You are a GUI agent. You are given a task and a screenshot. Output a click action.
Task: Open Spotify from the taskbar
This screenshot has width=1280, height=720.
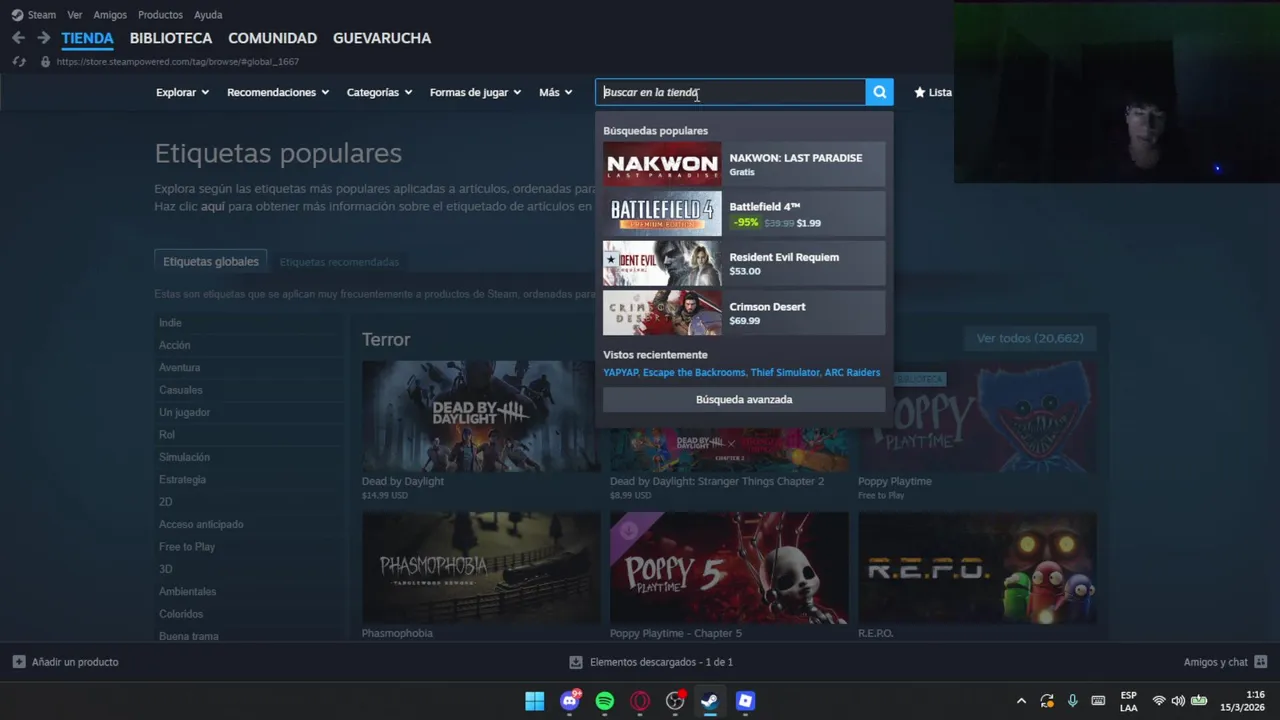(605, 701)
